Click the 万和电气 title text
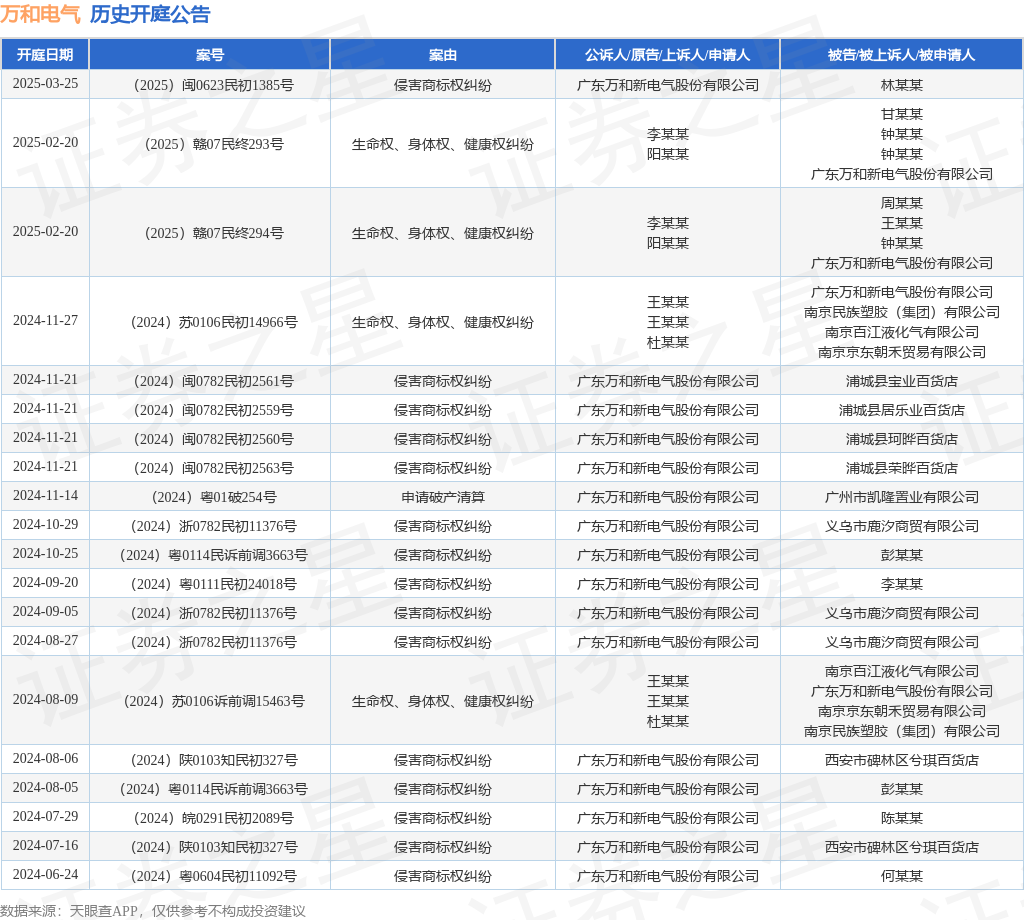Image resolution: width=1024 pixels, height=920 pixels. (x=40, y=14)
